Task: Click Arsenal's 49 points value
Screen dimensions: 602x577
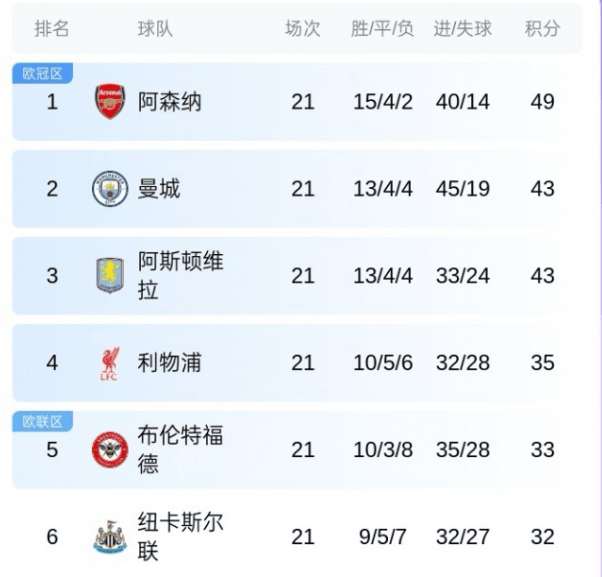Action: (542, 102)
